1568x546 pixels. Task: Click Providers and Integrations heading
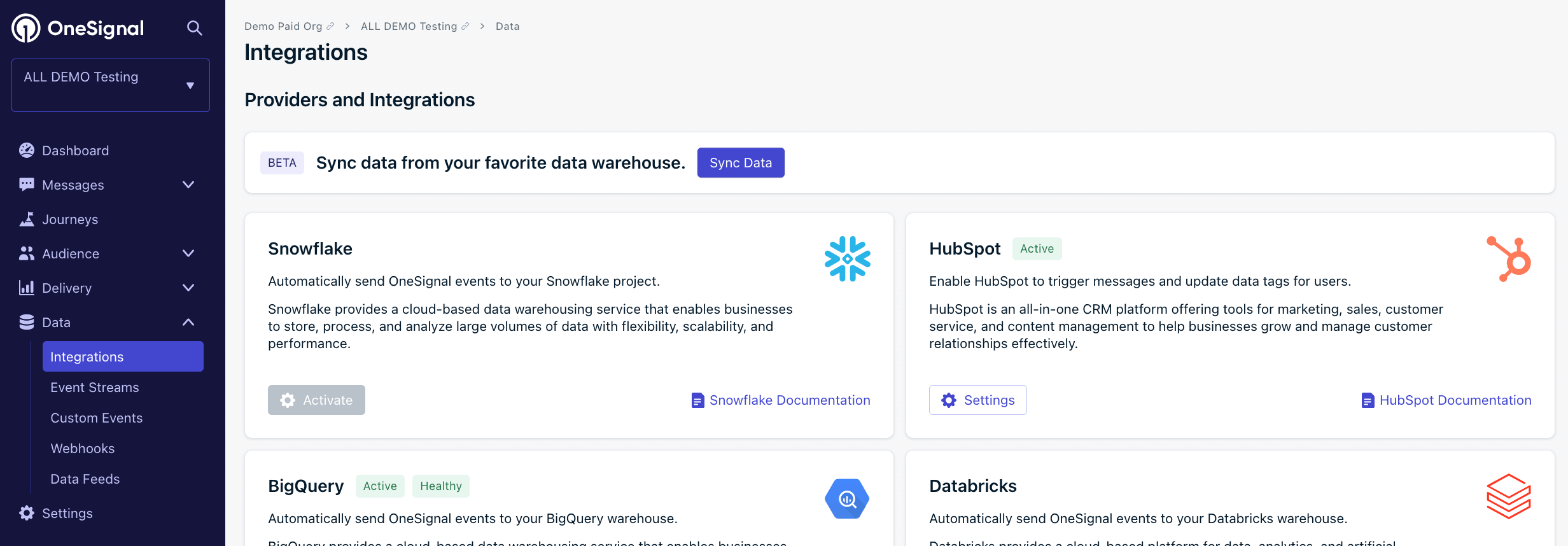[x=360, y=100]
